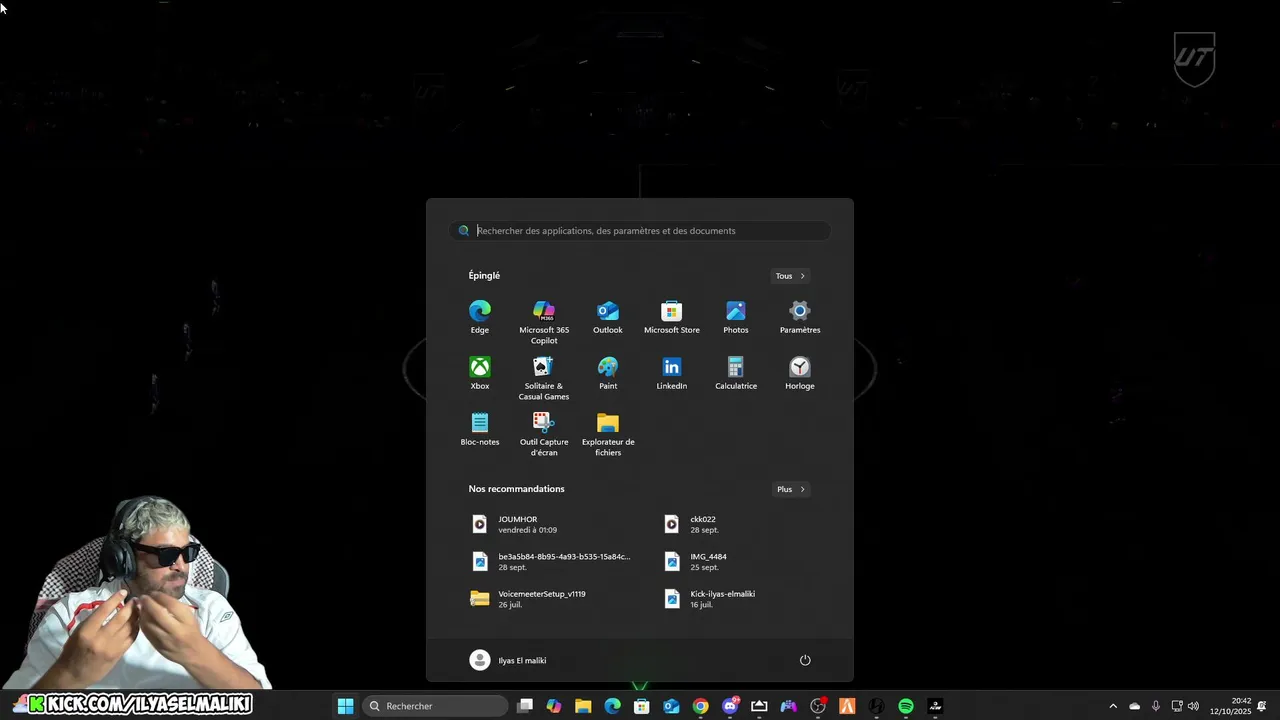Show all apps with Tous button
The width and height of the screenshot is (1280, 720).
pos(790,276)
